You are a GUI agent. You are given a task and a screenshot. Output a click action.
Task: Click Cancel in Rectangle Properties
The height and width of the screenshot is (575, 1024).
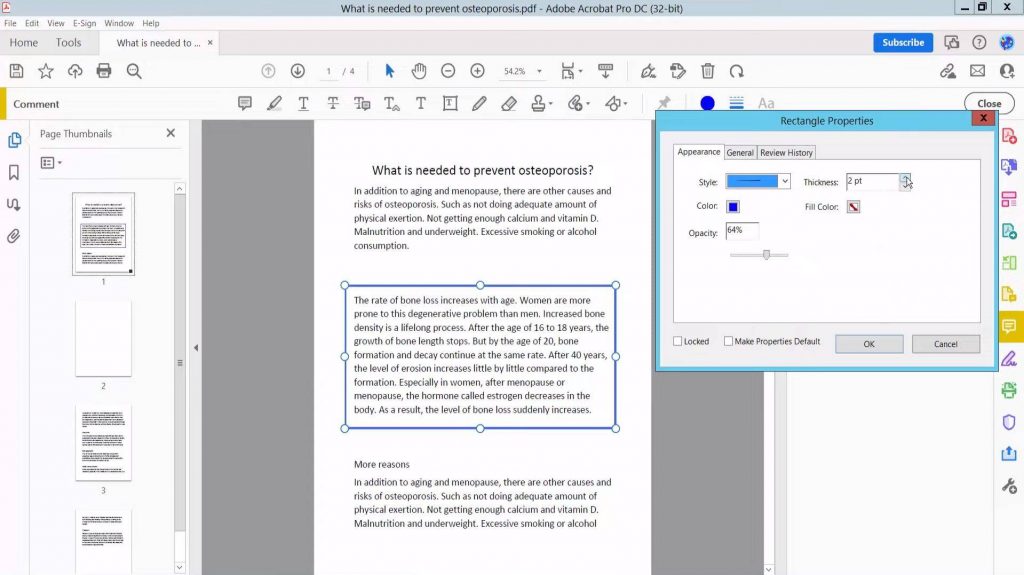coord(946,344)
